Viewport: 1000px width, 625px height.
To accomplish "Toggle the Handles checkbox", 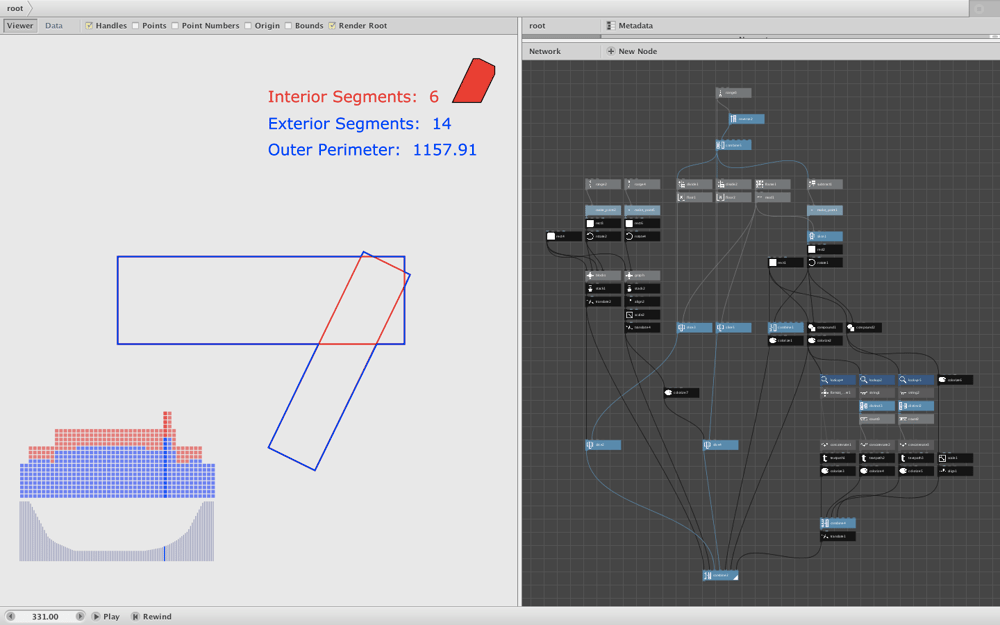I will pos(89,26).
